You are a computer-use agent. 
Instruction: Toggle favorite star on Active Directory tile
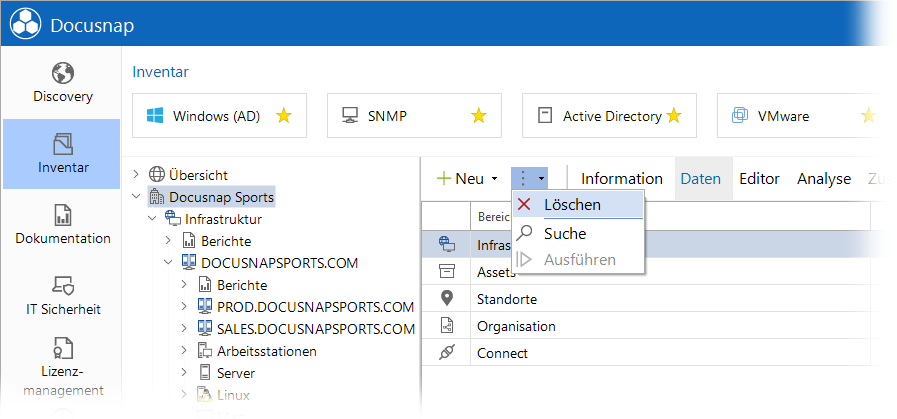674,116
